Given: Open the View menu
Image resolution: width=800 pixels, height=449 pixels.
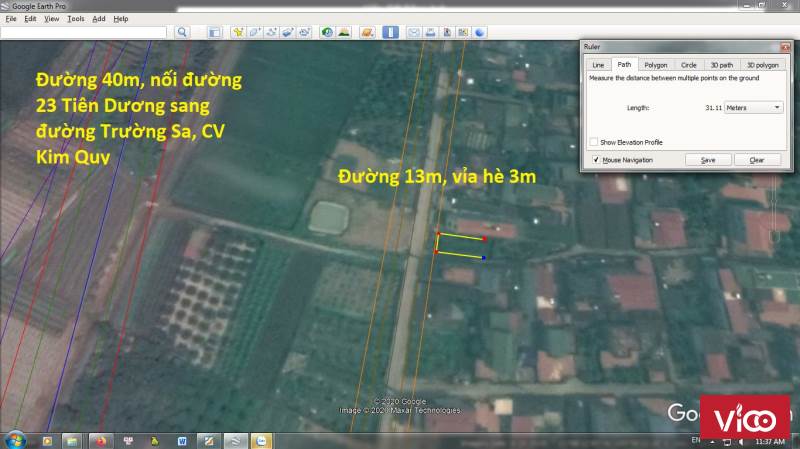Looking at the screenshot, I should pyautogui.click(x=51, y=19).
